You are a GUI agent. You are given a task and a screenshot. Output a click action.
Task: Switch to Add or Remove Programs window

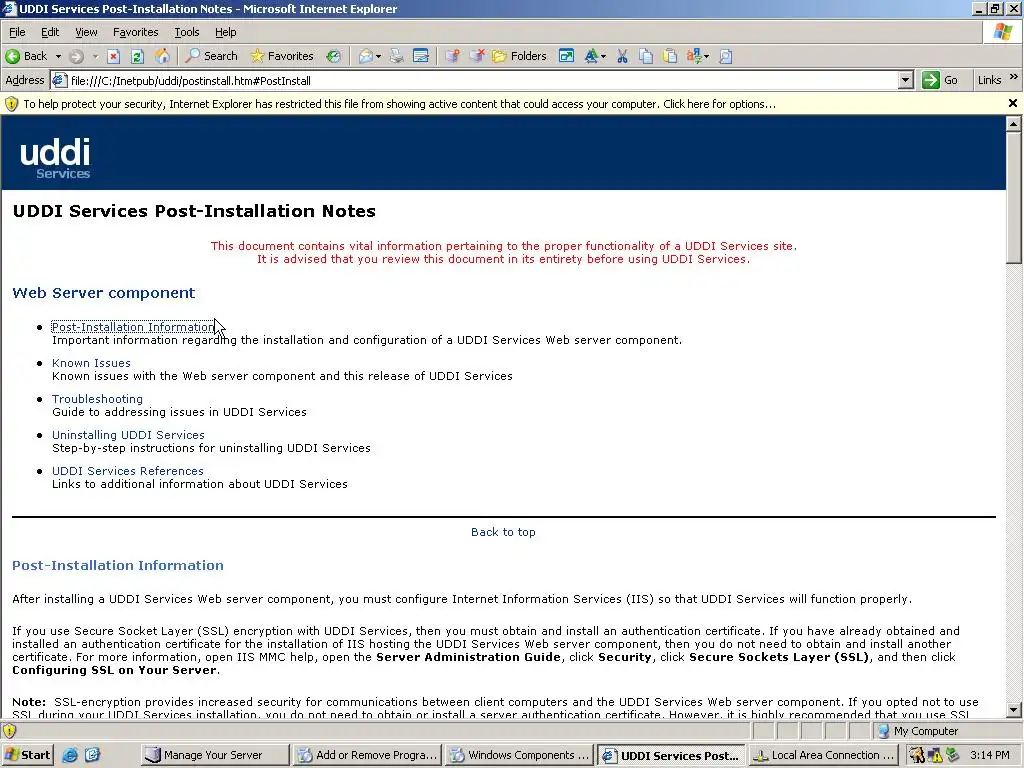point(367,755)
